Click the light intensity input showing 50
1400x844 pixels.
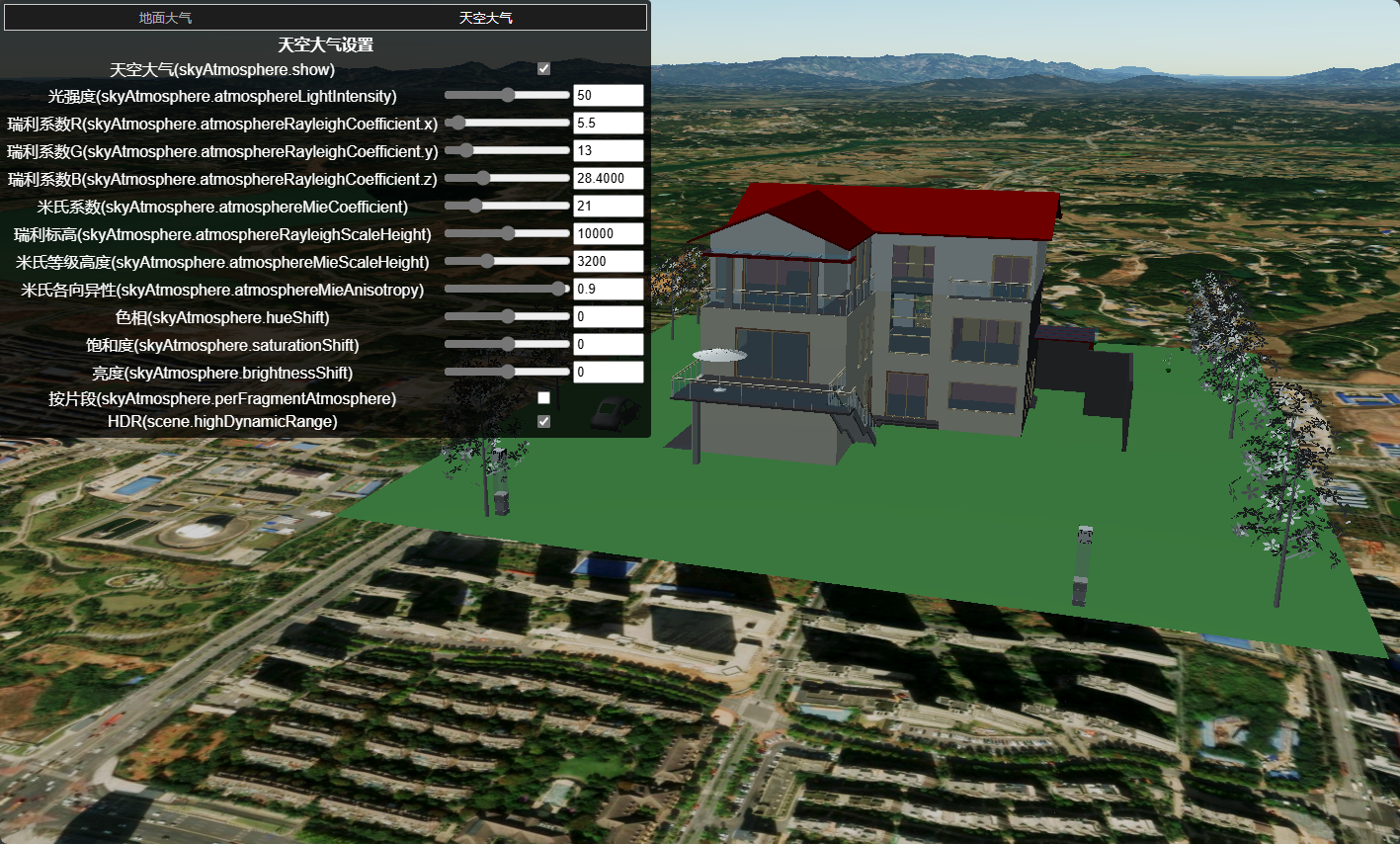(608, 95)
